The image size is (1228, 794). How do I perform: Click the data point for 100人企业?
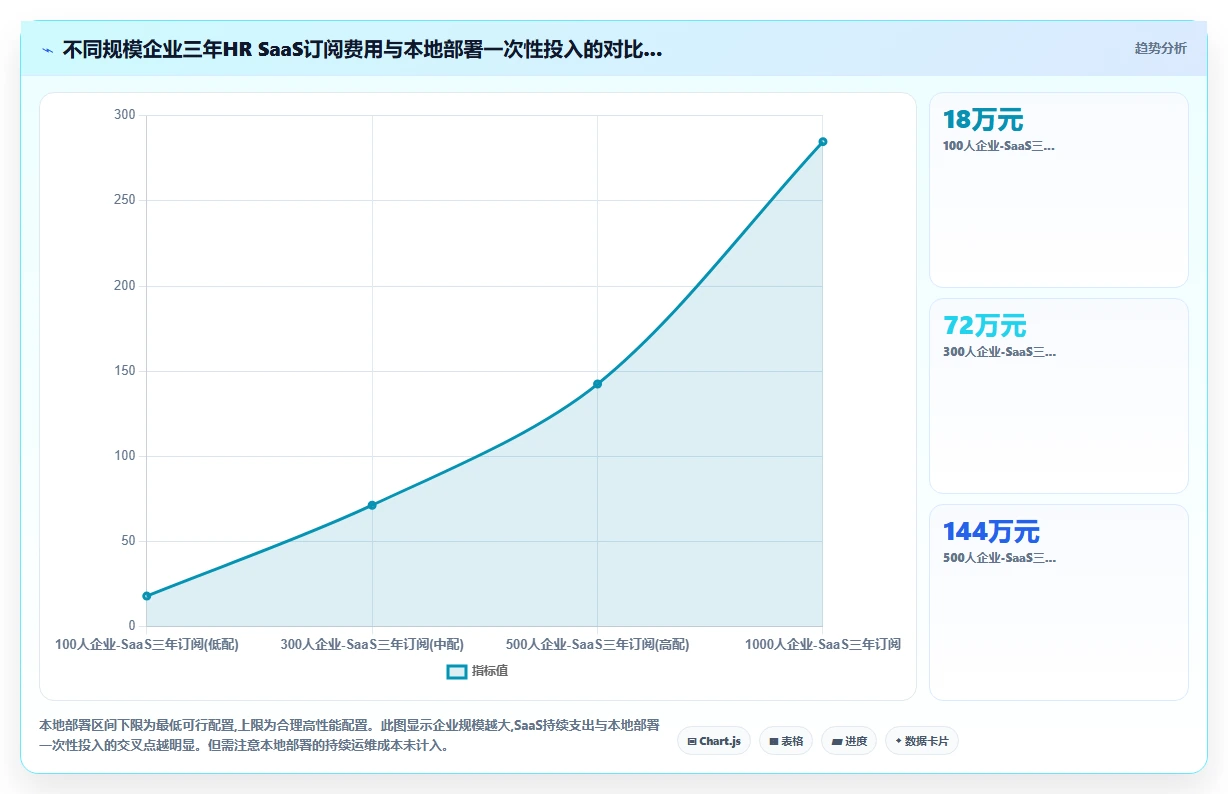(x=147, y=596)
